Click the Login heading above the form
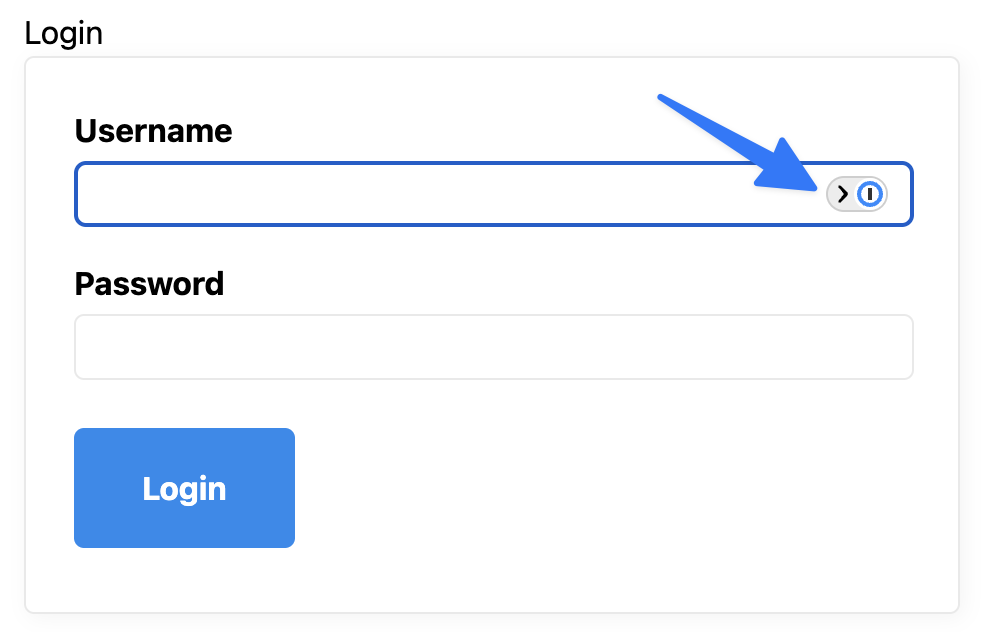This screenshot has width=984, height=632. coord(63,33)
